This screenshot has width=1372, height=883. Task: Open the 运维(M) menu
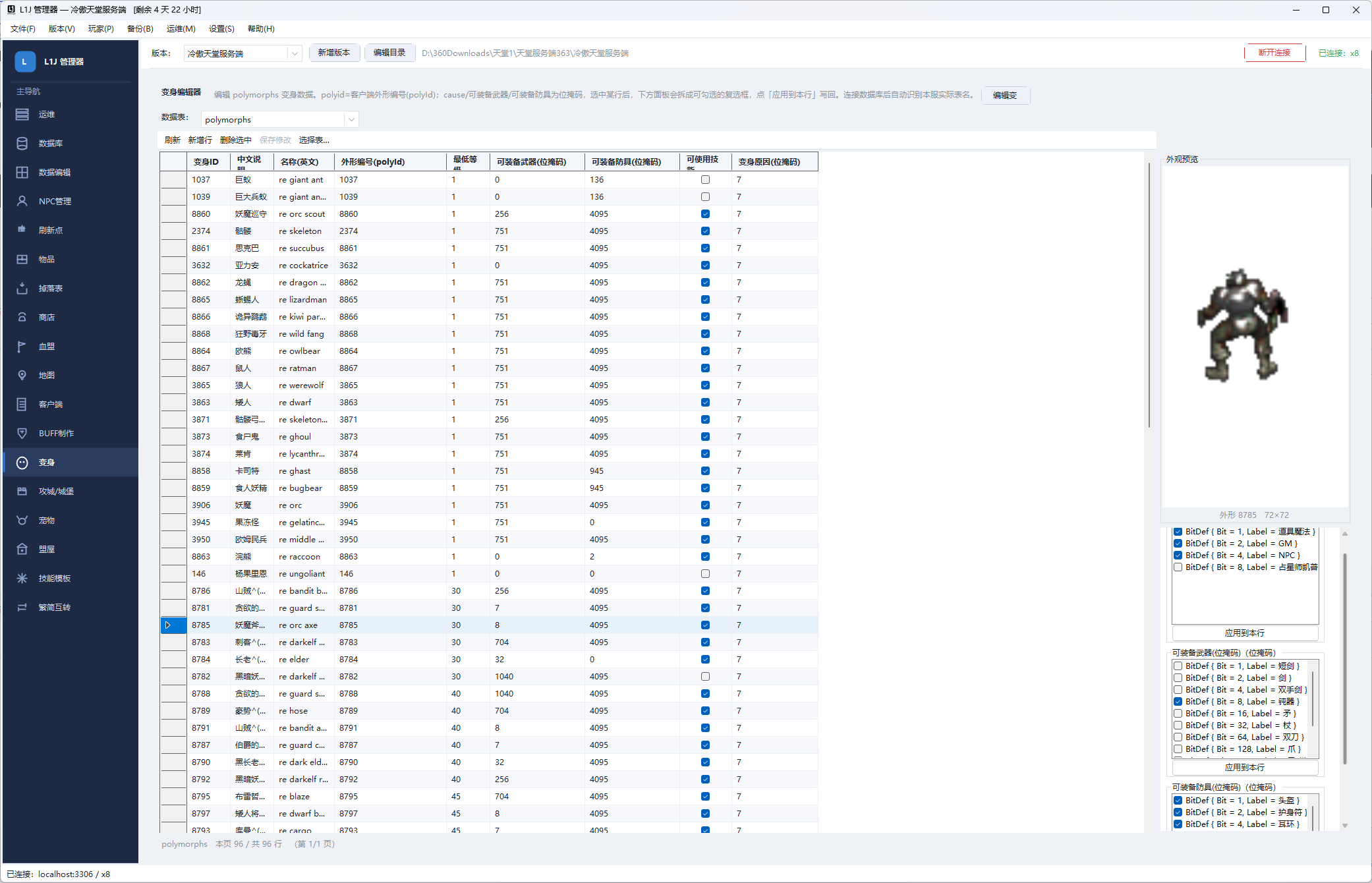click(x=181, y=29)
